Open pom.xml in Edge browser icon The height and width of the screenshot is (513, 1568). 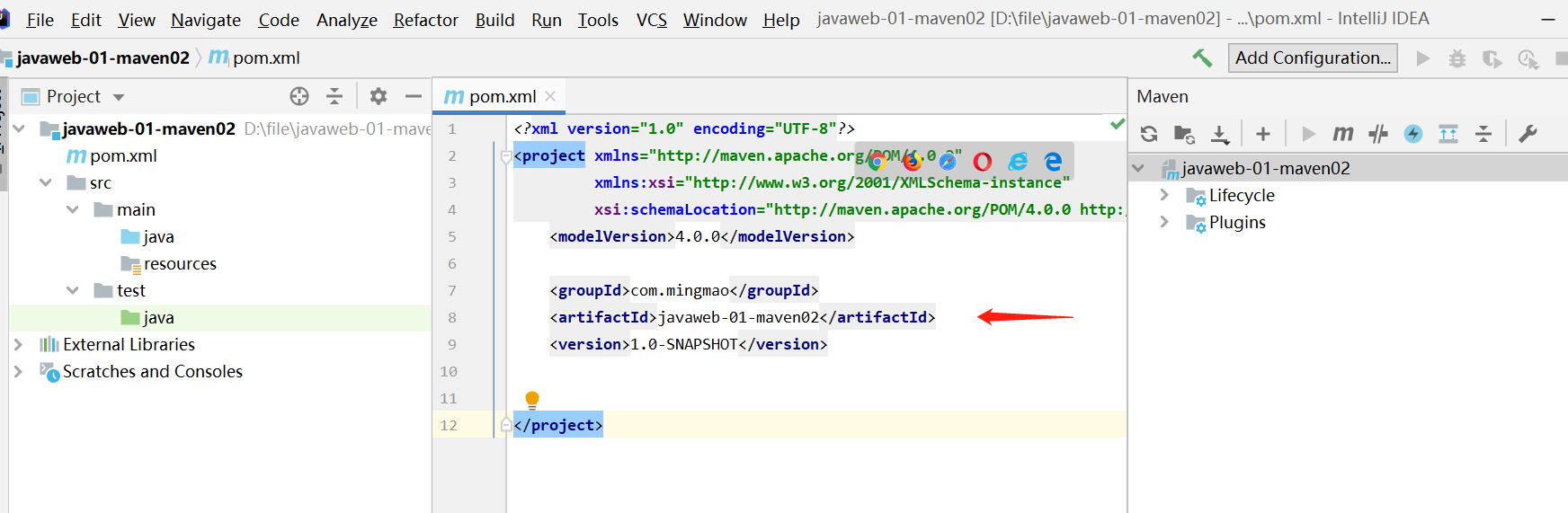(x=1053, y=161)
